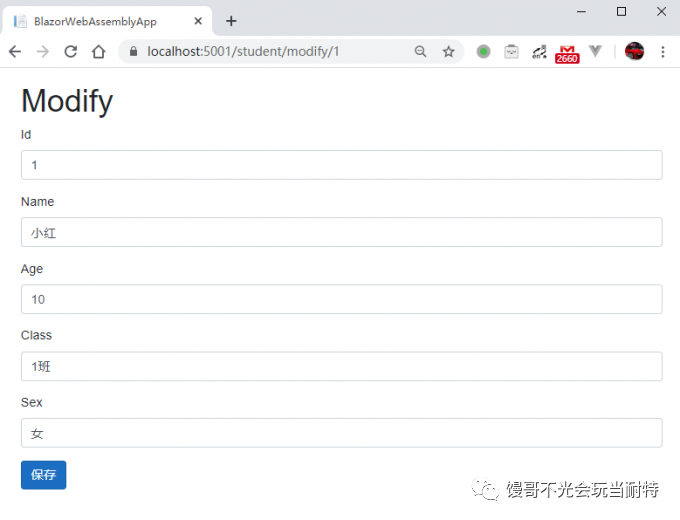Click the translate extension icon
Image resolution: width=680 pixels, height=520 pixels.
pos(539,52)
